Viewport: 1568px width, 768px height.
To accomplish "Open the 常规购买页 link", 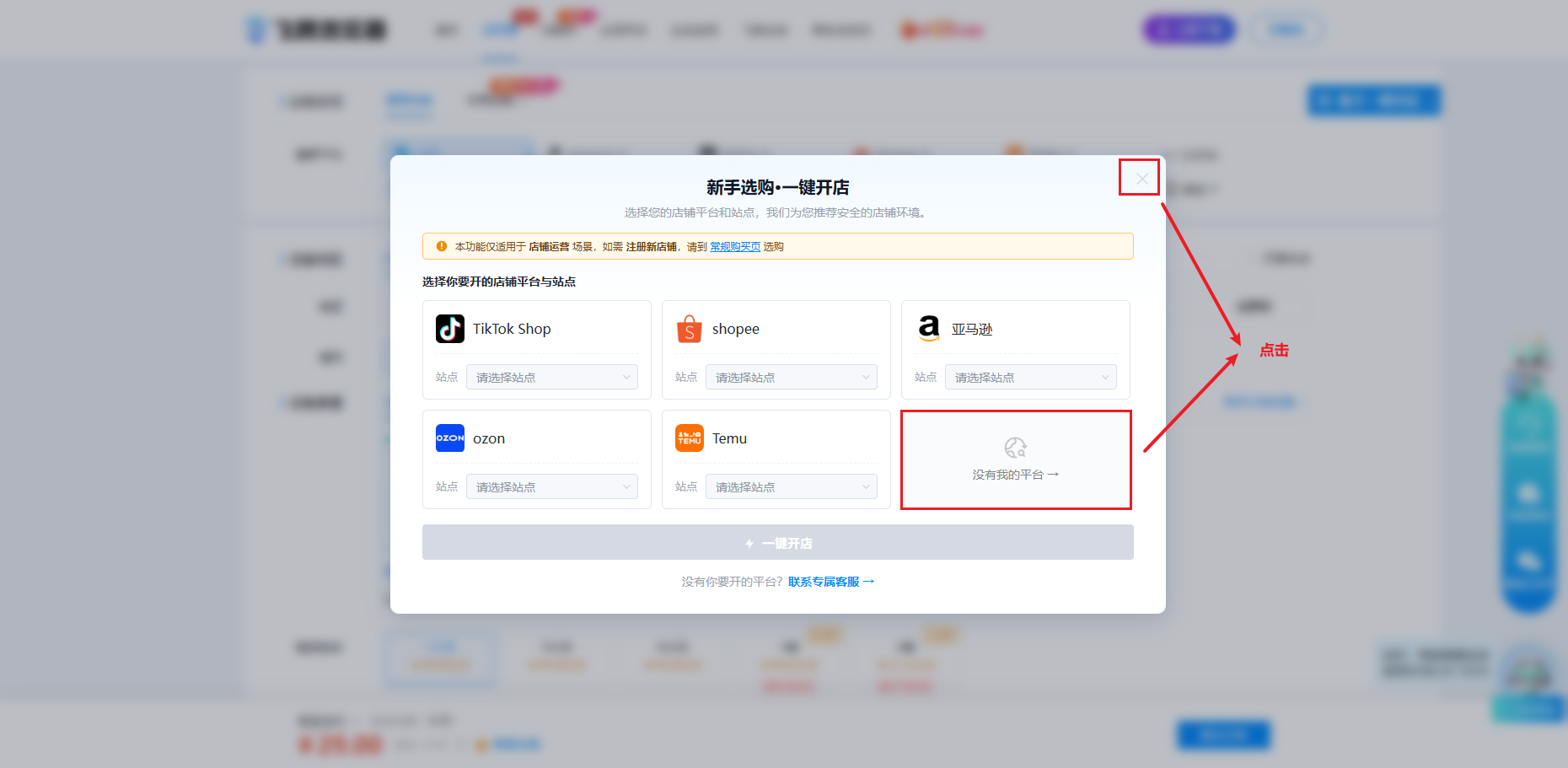I will coord(735,247).
